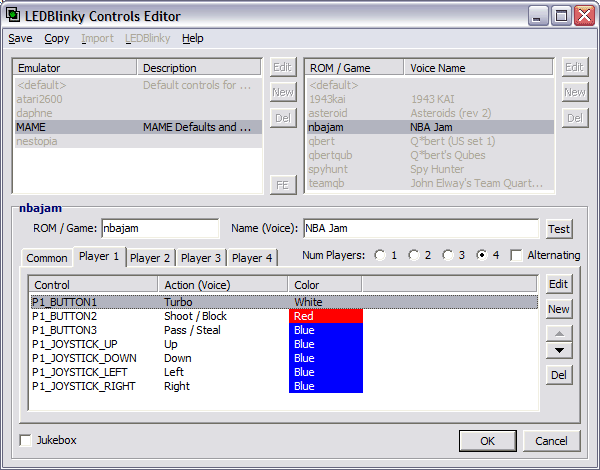This screenshot has width=600, height=470.
Task: Click the Red color cell for P1_BUTTON2
Action: click(326, 316)
